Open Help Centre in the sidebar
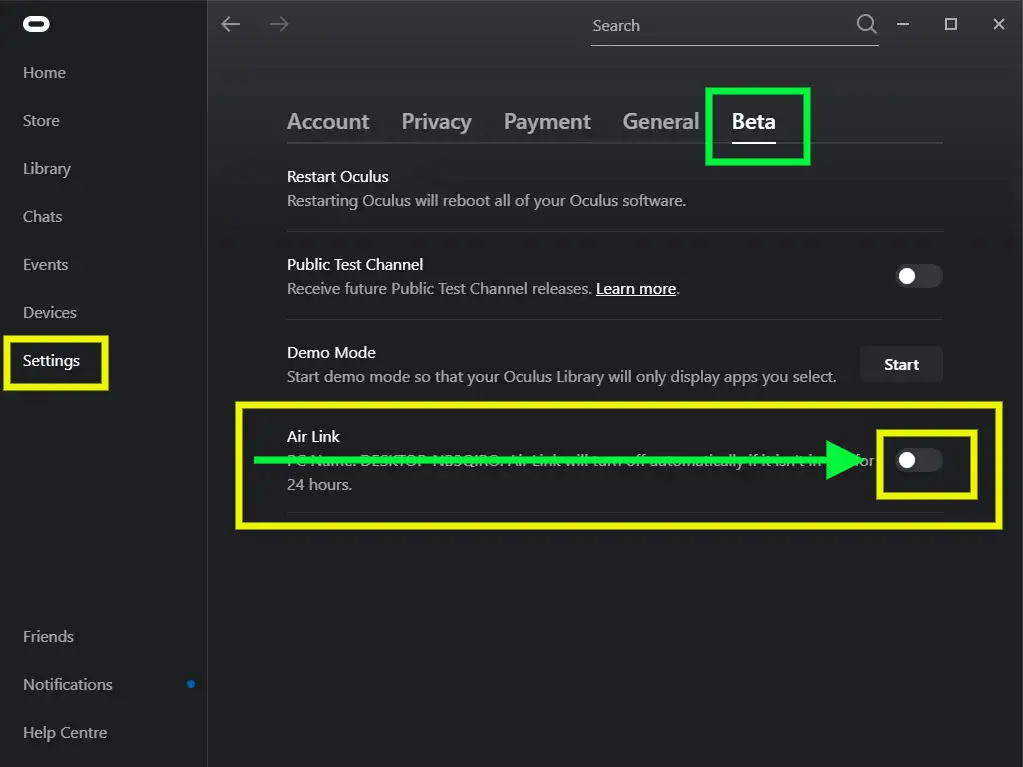1023x767 pixels. [65, 732]
